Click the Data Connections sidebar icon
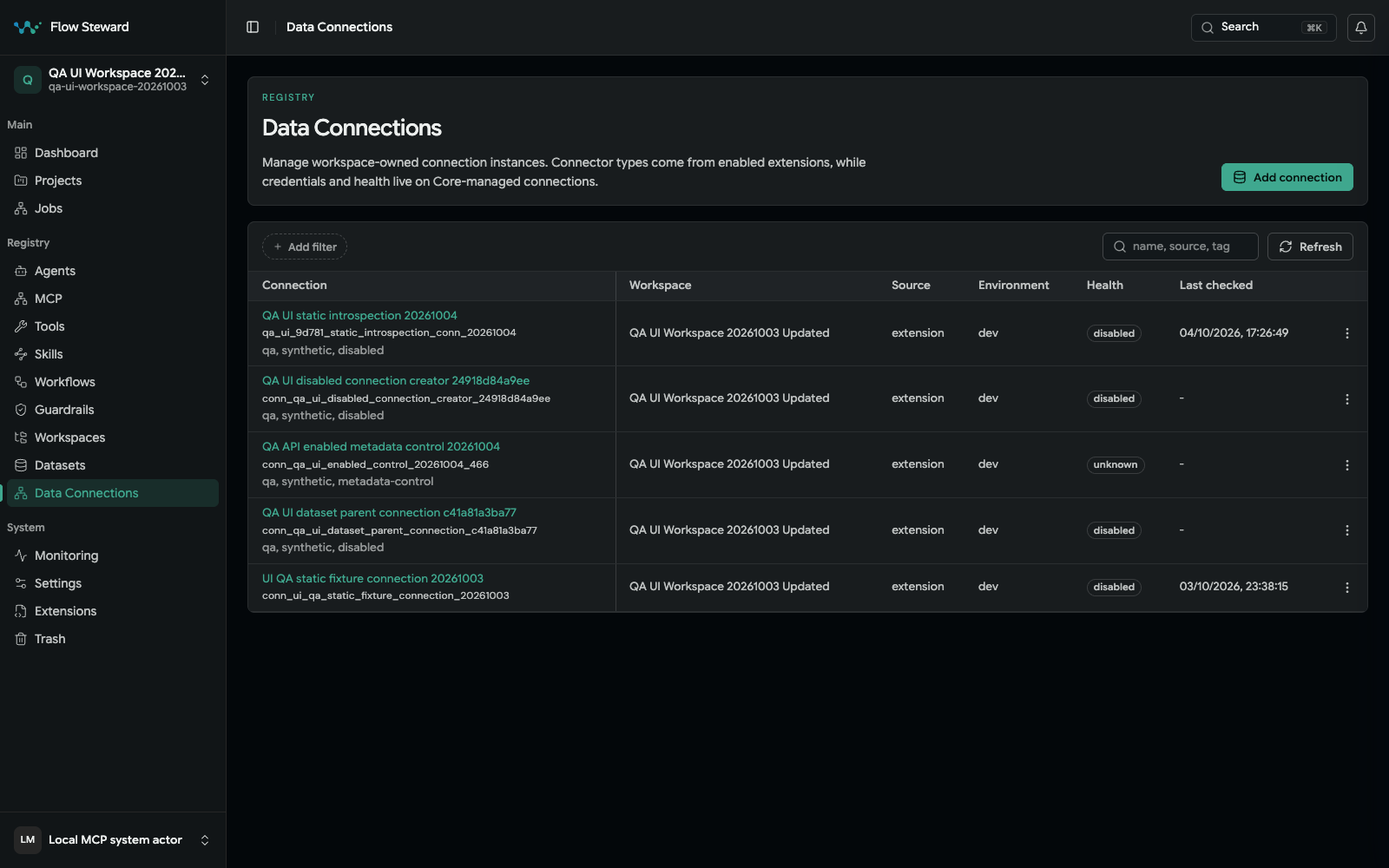1389x868 pixels. point(21,493)
